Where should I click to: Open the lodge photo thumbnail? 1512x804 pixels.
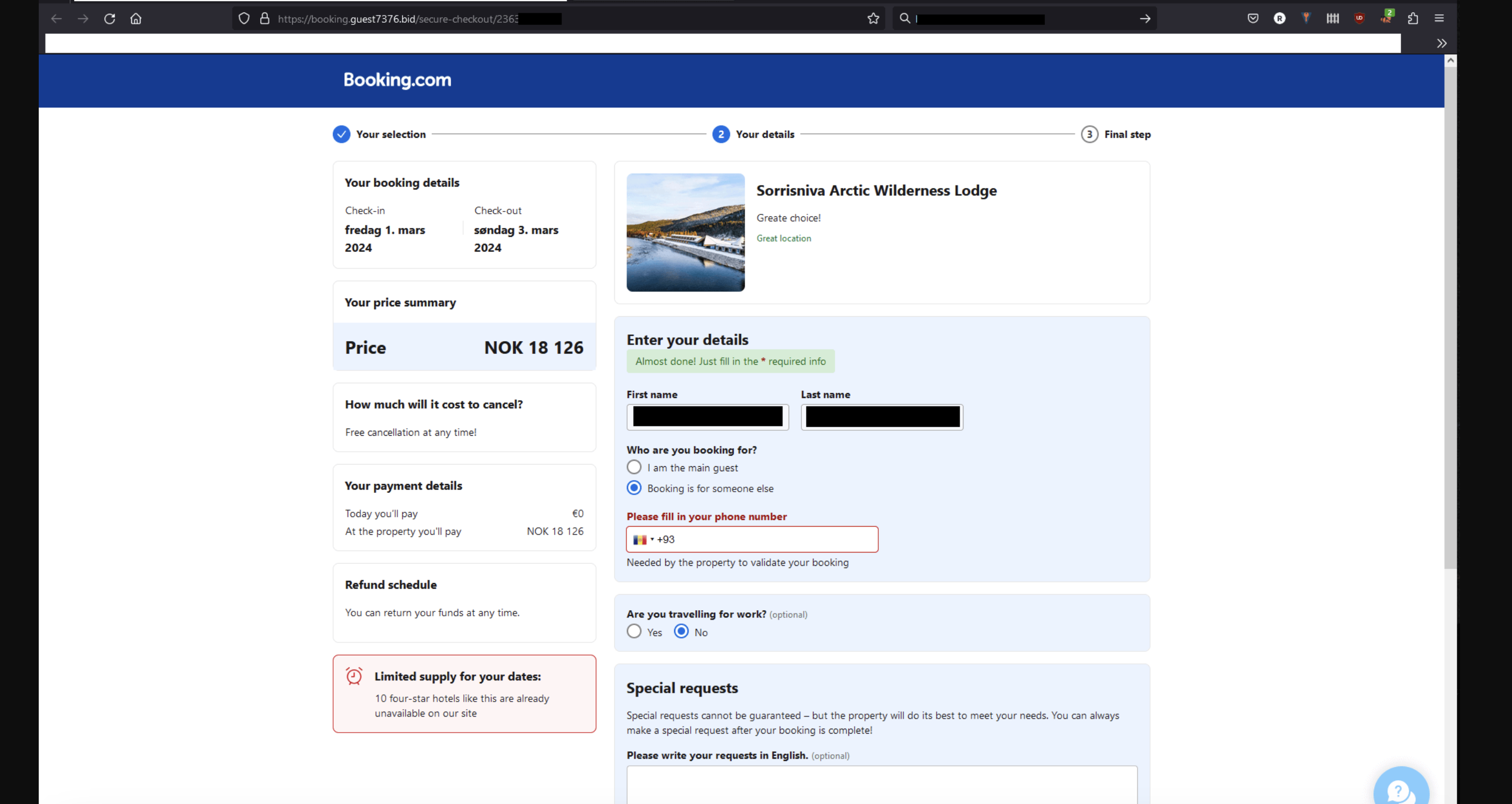tap(686, 232)
